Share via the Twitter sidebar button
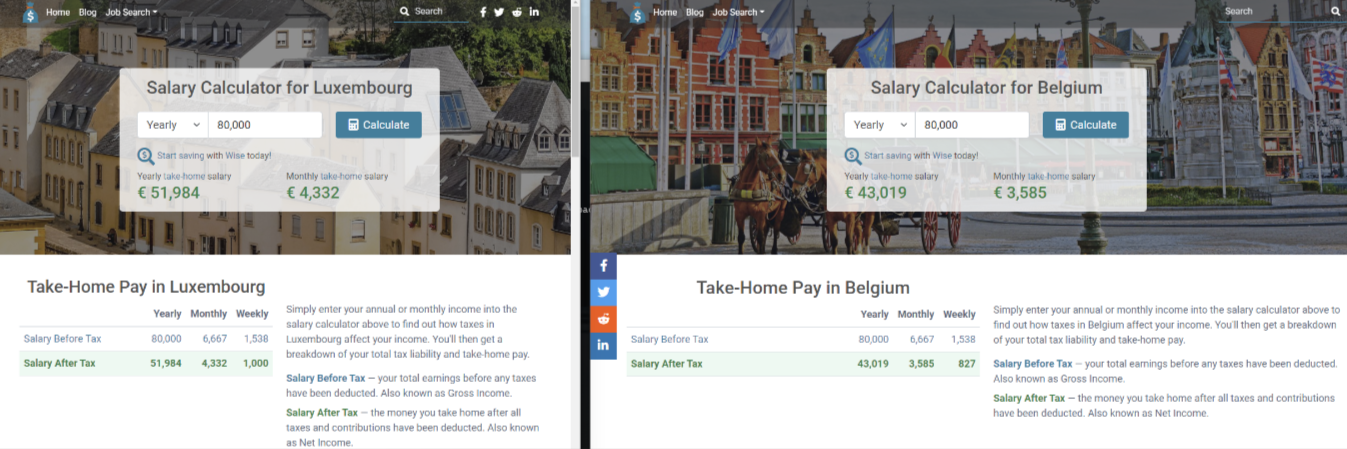This screenshot has height=449, width=1347. click(604, 293)
